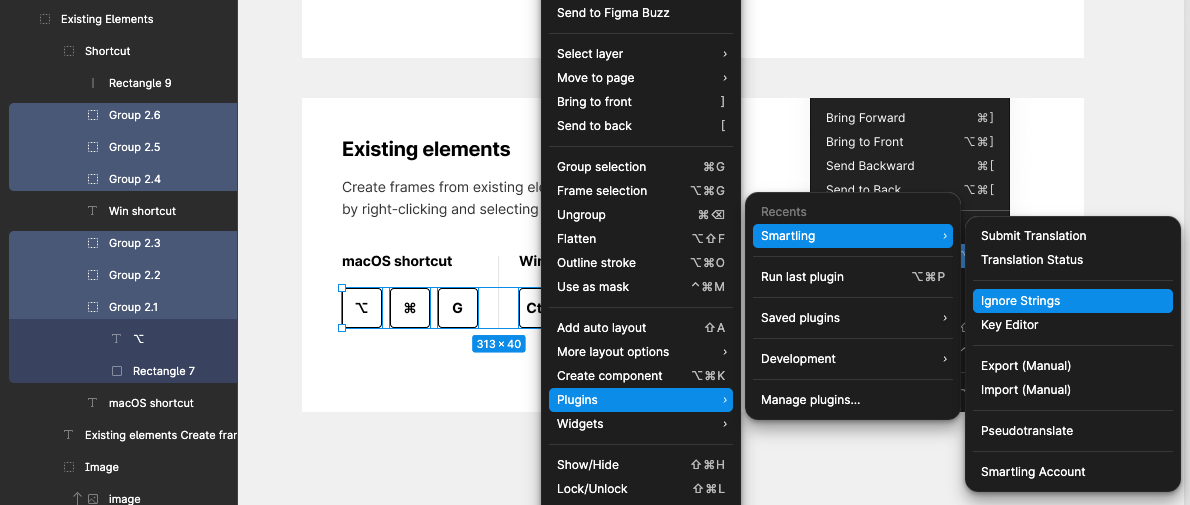
Task: Choose Flatten from context menu
Action: click(641, 239)
